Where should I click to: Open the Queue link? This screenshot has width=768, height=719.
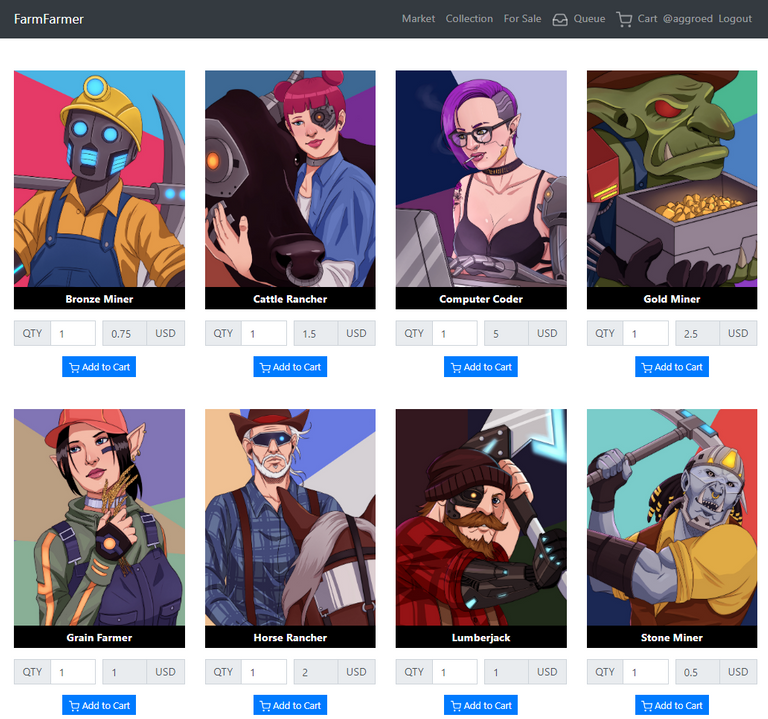589,19
